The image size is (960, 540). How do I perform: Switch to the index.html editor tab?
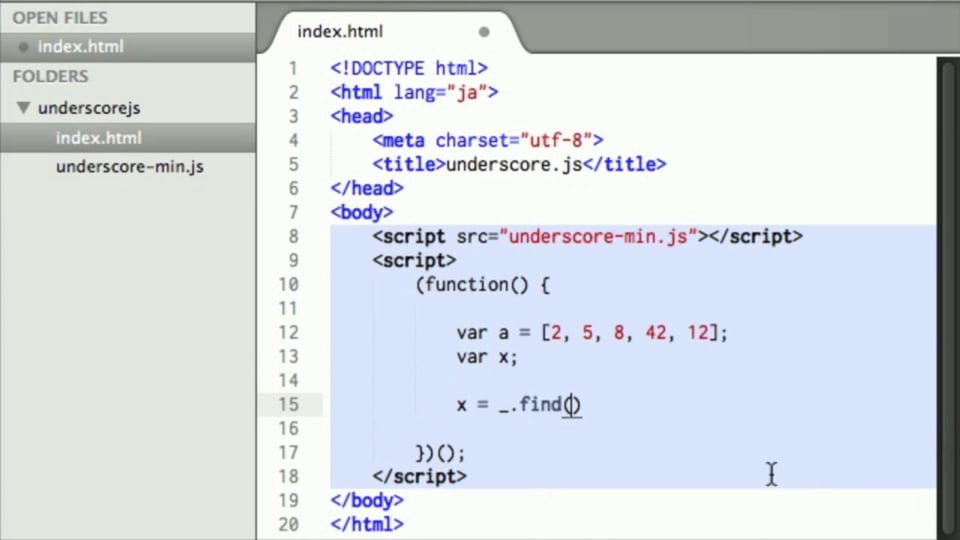pos(340,32)
